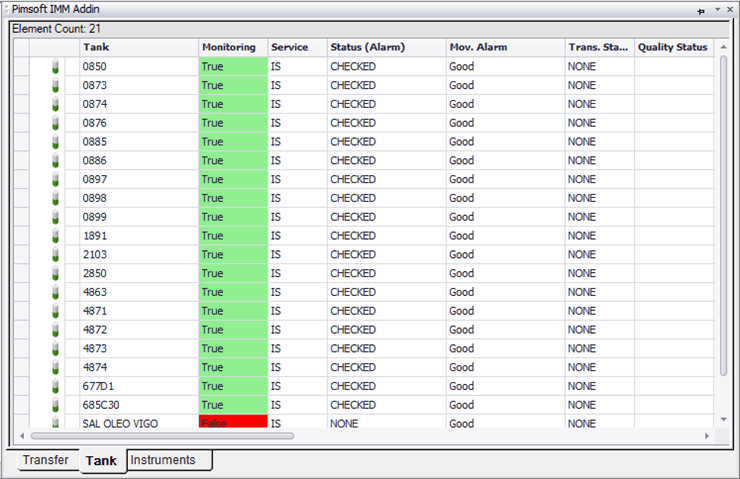Click the tank icon for tank 0850
The image size is (740, 479).
55,67
